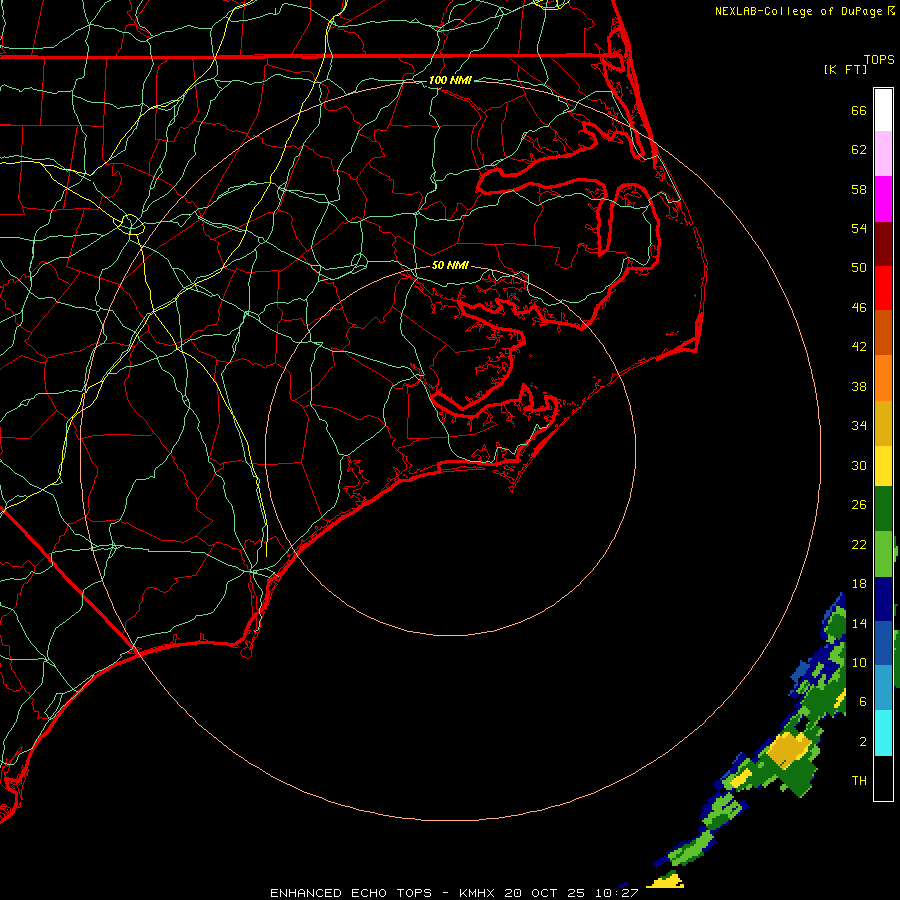The image size is (900, 900).
Task: Click the light blue 6 kft legend color
Action: tap(883, 688)
